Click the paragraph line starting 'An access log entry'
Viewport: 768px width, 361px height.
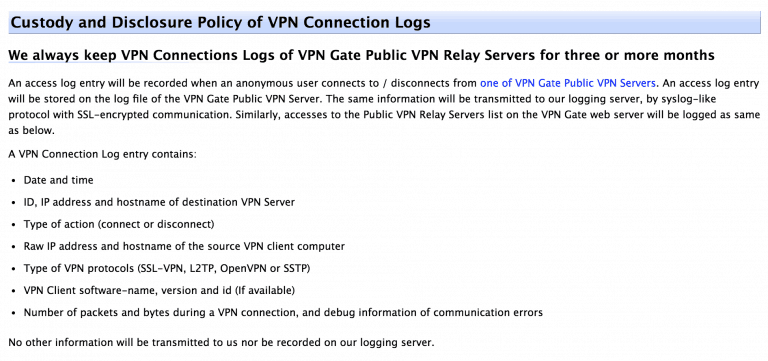point(384,83)
